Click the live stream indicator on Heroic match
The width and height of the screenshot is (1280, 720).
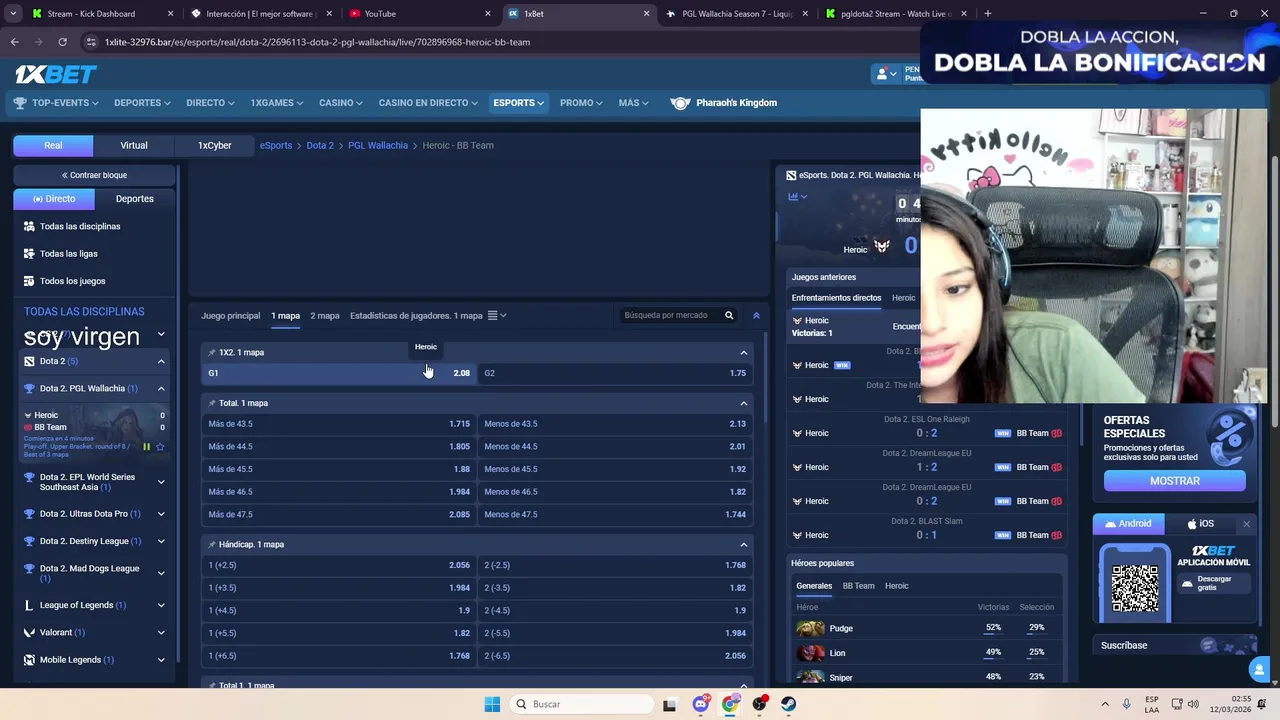click(x=146, y=447)
